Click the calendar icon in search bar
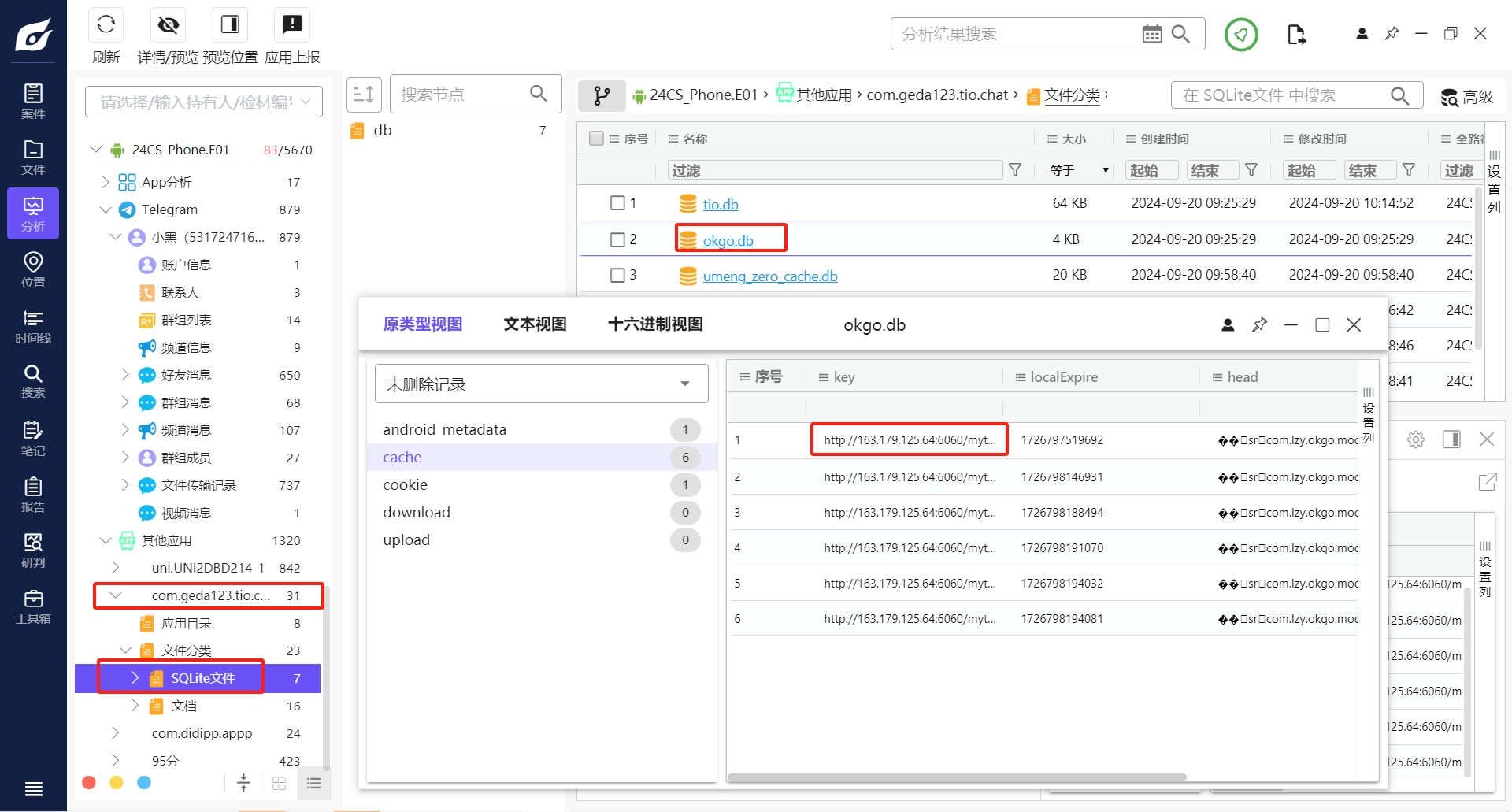 (x=1151, y=34)
